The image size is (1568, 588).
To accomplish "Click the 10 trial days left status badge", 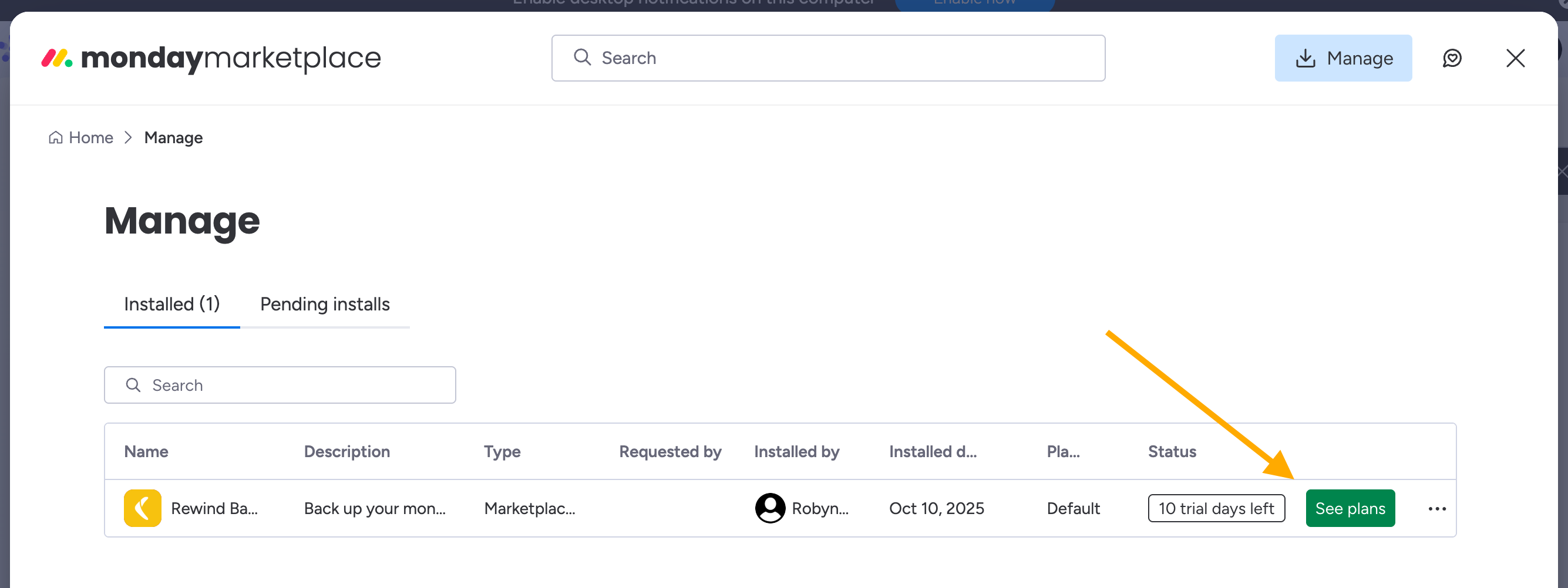I will point(1216,508).
